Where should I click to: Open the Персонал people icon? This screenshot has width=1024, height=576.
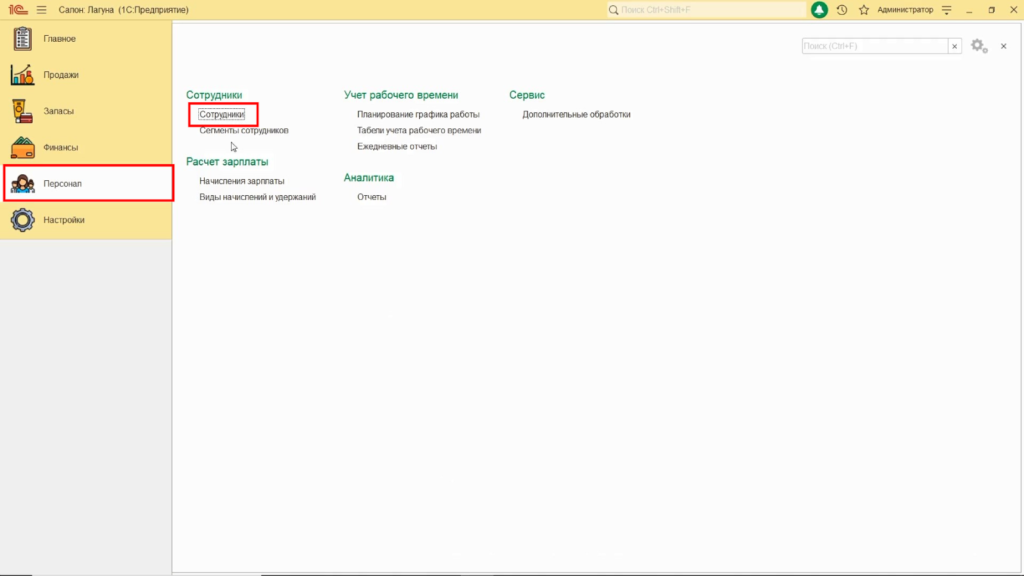(22, 184)
